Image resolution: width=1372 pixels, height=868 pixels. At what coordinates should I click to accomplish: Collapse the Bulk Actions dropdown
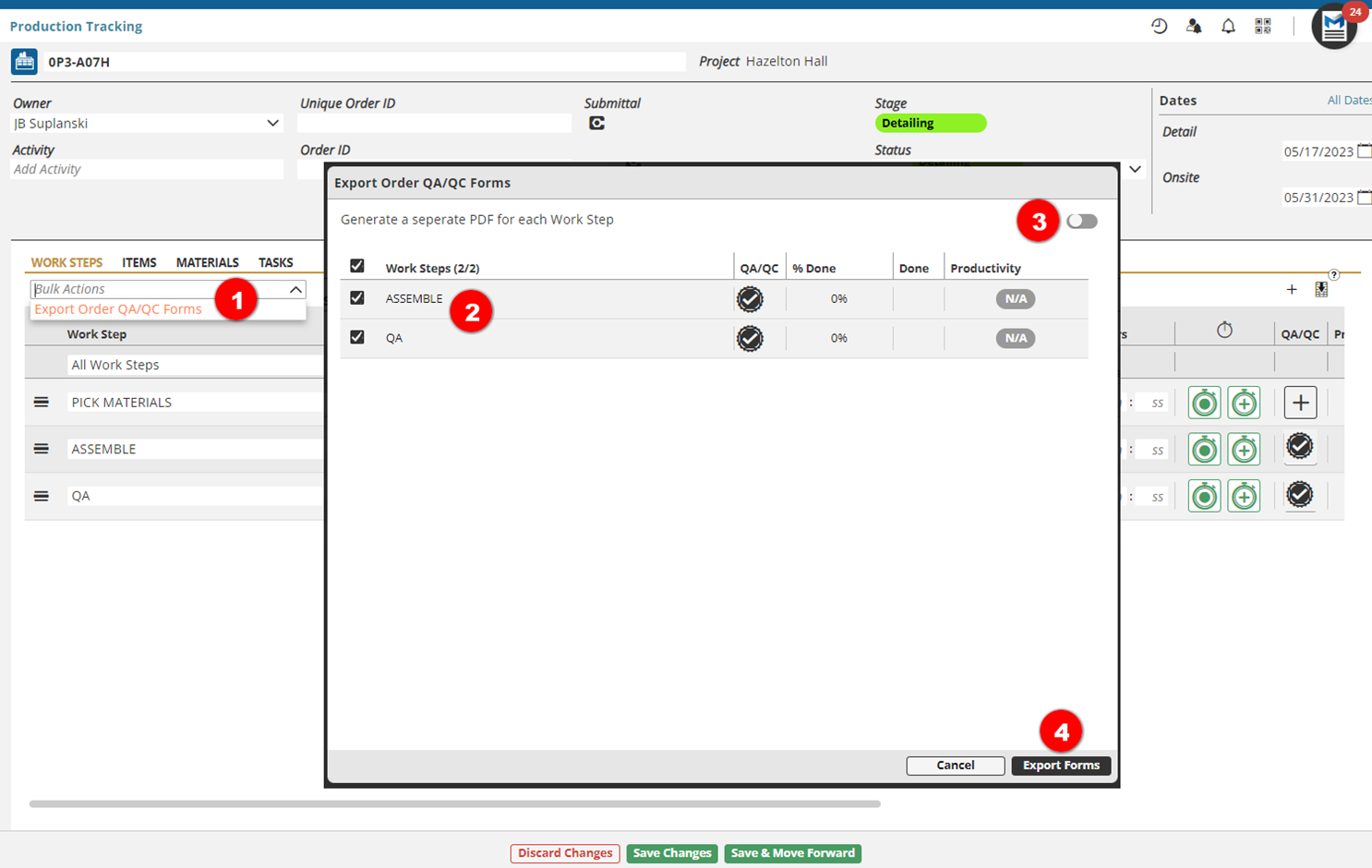(x=295, y=290)
